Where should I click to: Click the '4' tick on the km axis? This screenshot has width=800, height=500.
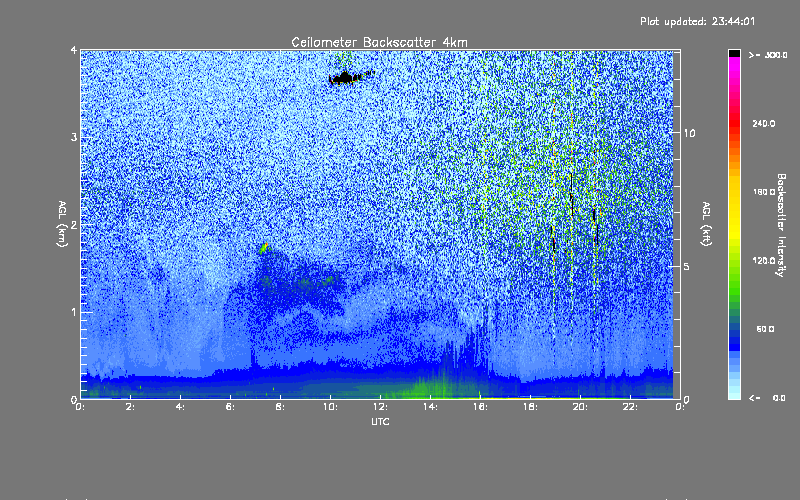(74, 50)
